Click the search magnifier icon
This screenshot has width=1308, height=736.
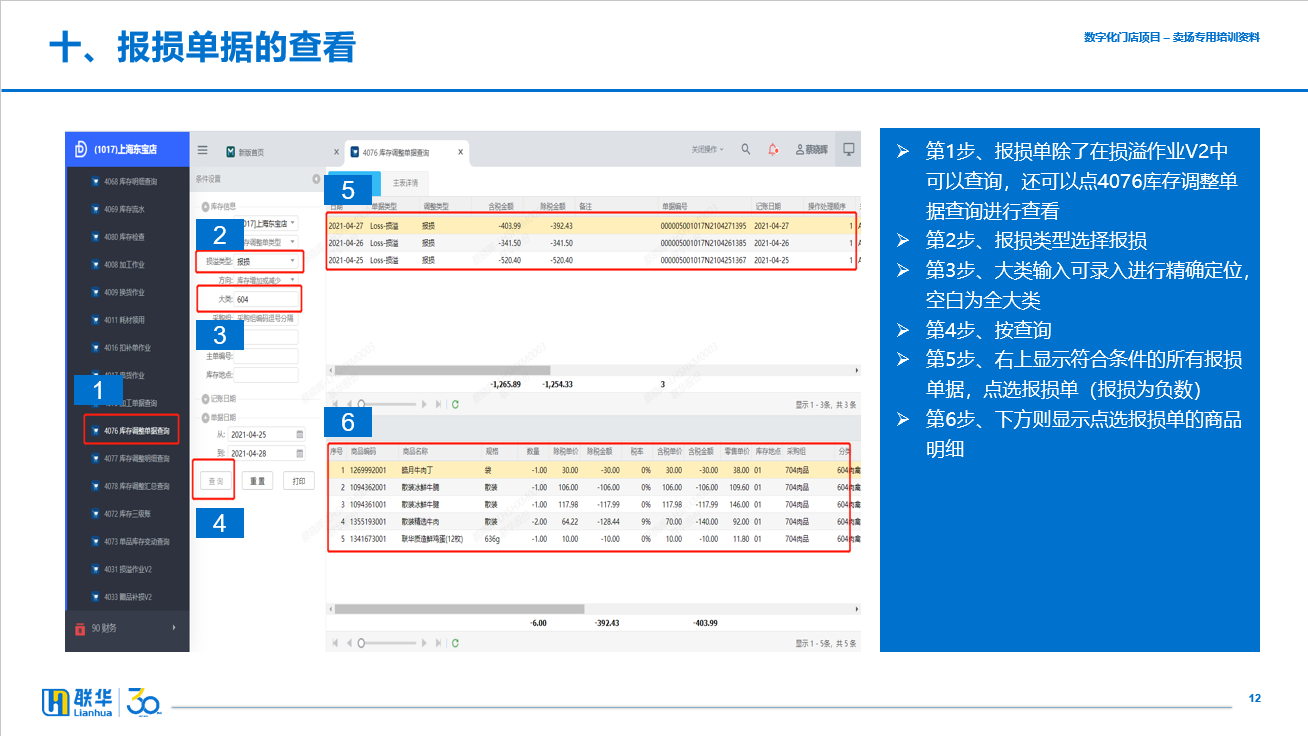[x=746, y=149]
